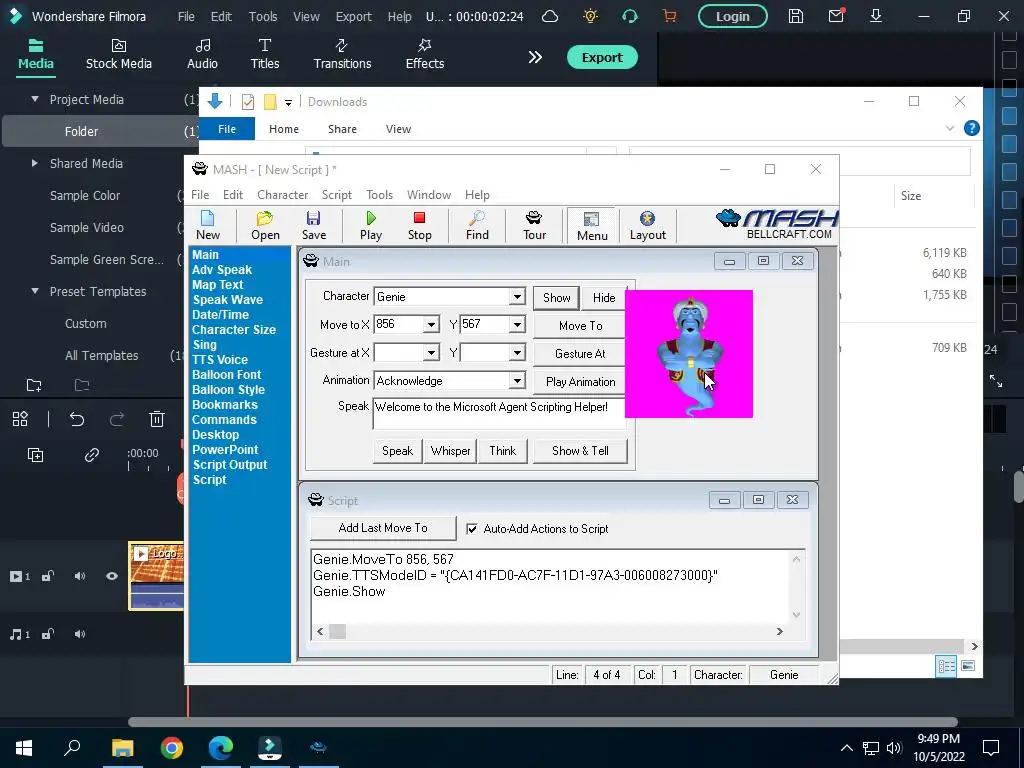Open Filmora headset support icon
The height and width of the screenshot is (768, 1024).
[630, 16]
